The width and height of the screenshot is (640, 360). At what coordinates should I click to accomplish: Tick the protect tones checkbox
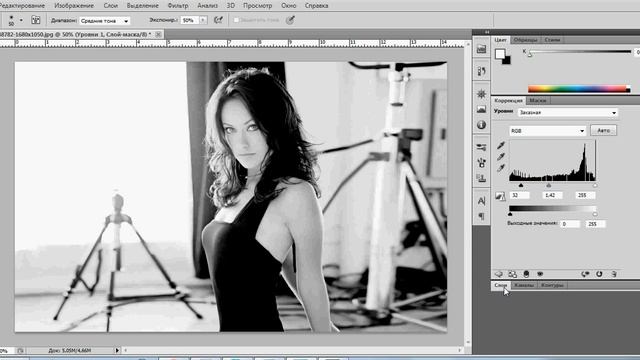236,20
